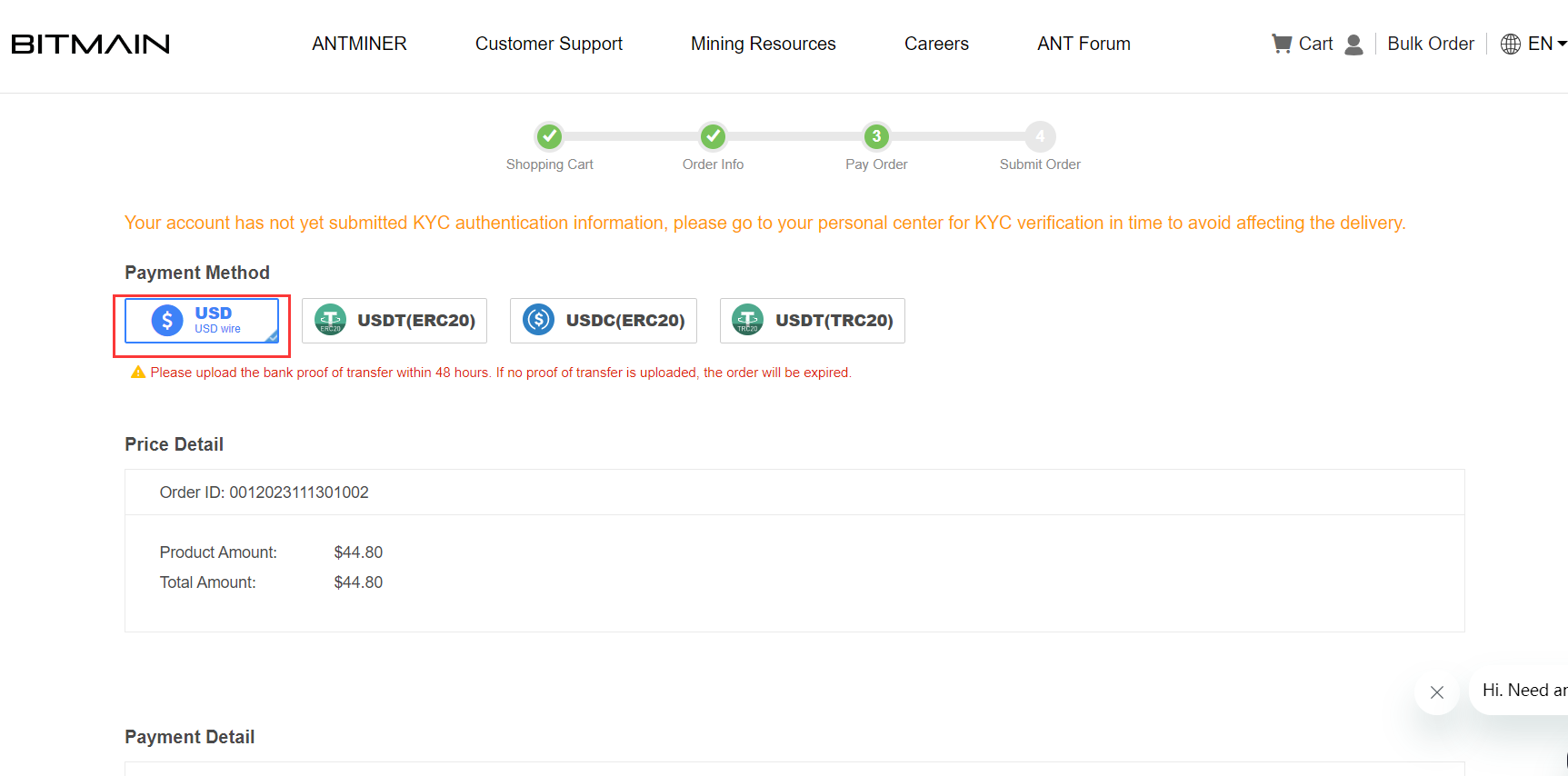Click the BITMAIN logo
Screen dimensions: 1568x776
[x=90, y=44]
